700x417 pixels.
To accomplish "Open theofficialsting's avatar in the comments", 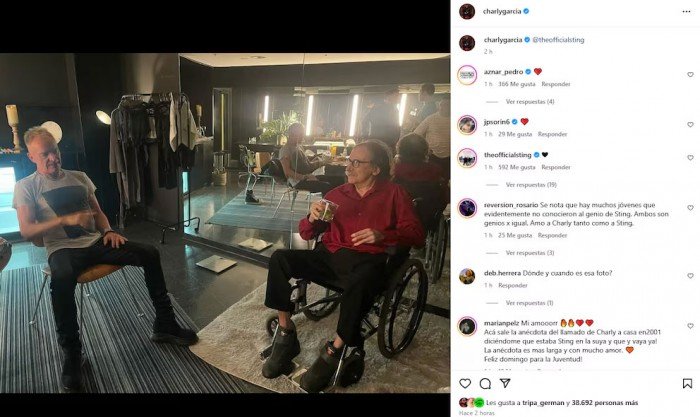I will (x=467, y=158).
